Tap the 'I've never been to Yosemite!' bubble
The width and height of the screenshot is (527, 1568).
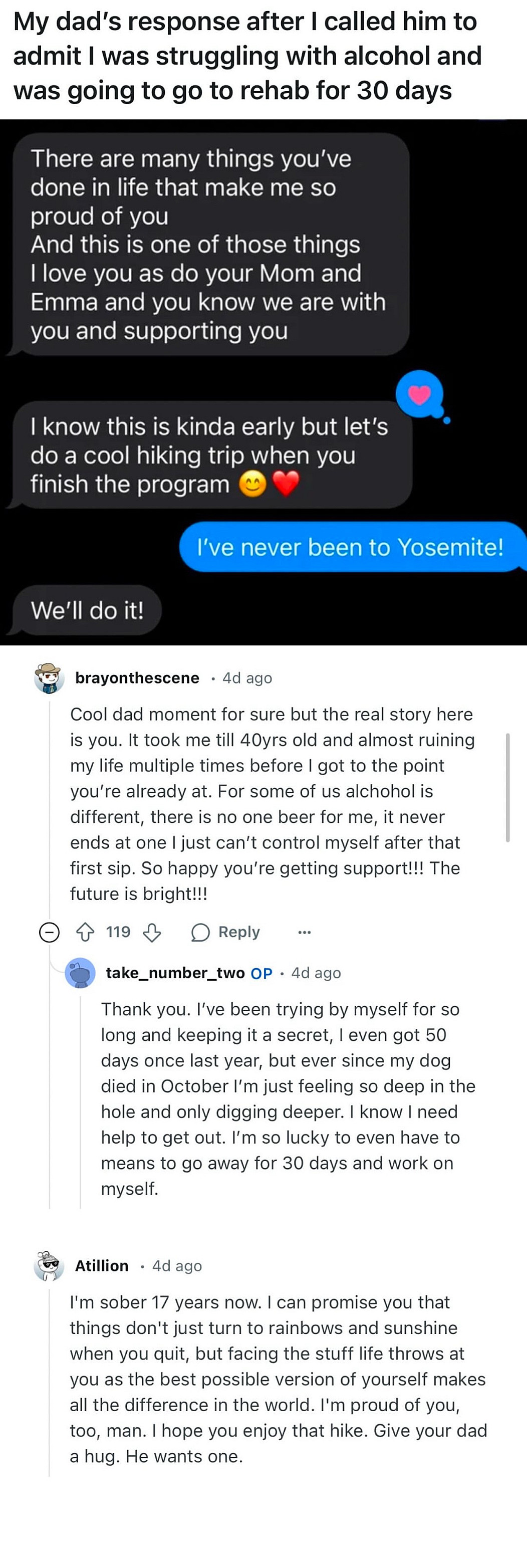(351, 547)
